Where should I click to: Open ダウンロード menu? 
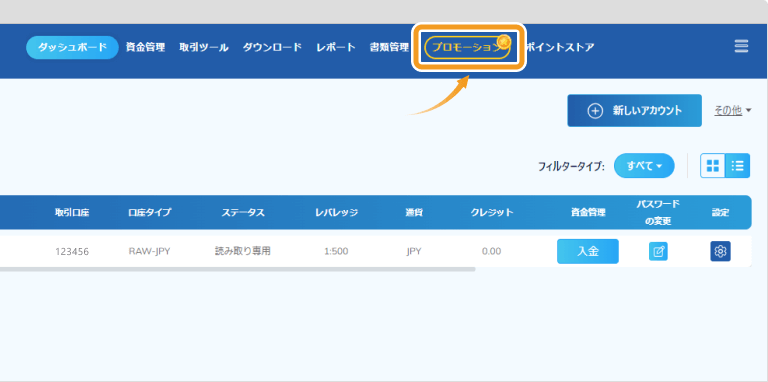(272, 48)
